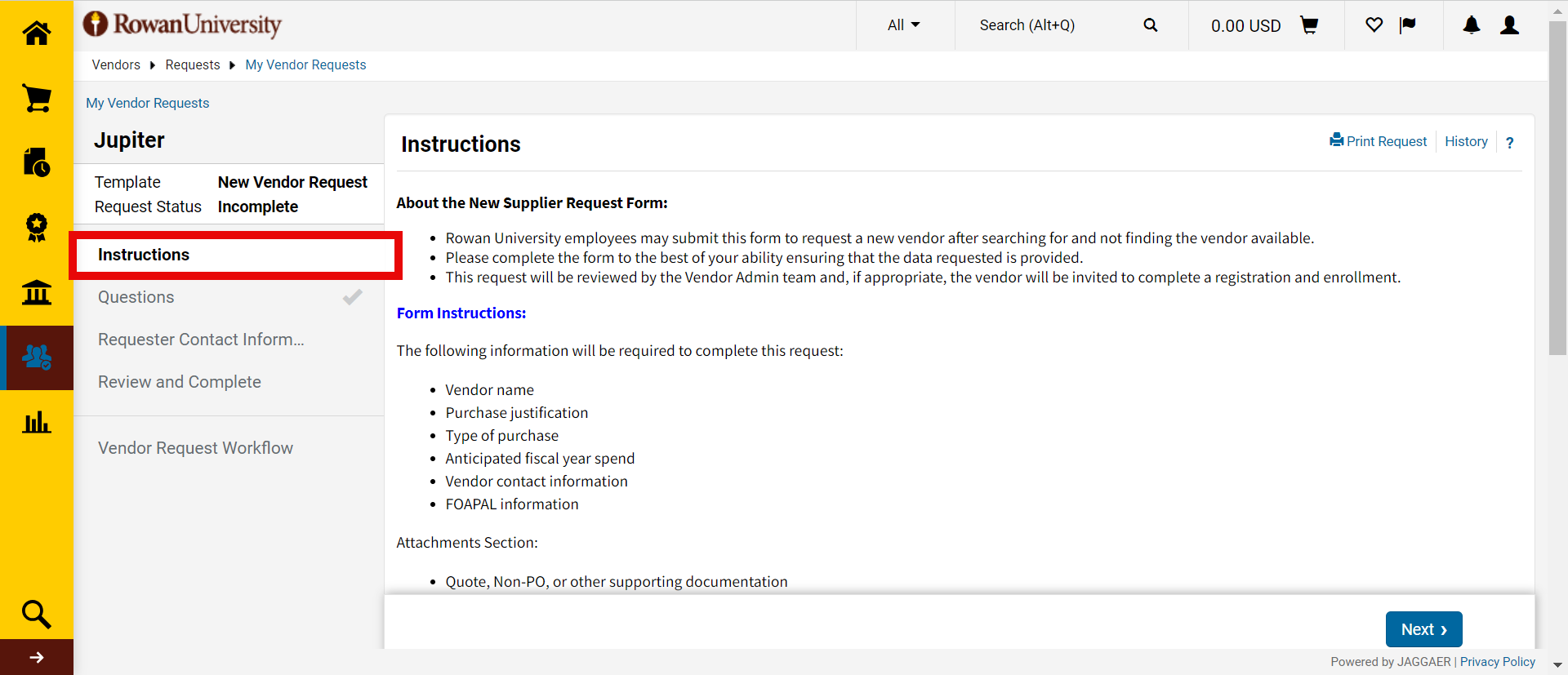Open the 0.00 USD cart preview
Image resolution: width=1568 pixels, height=675 pixels.
(x=1263, y=26)
